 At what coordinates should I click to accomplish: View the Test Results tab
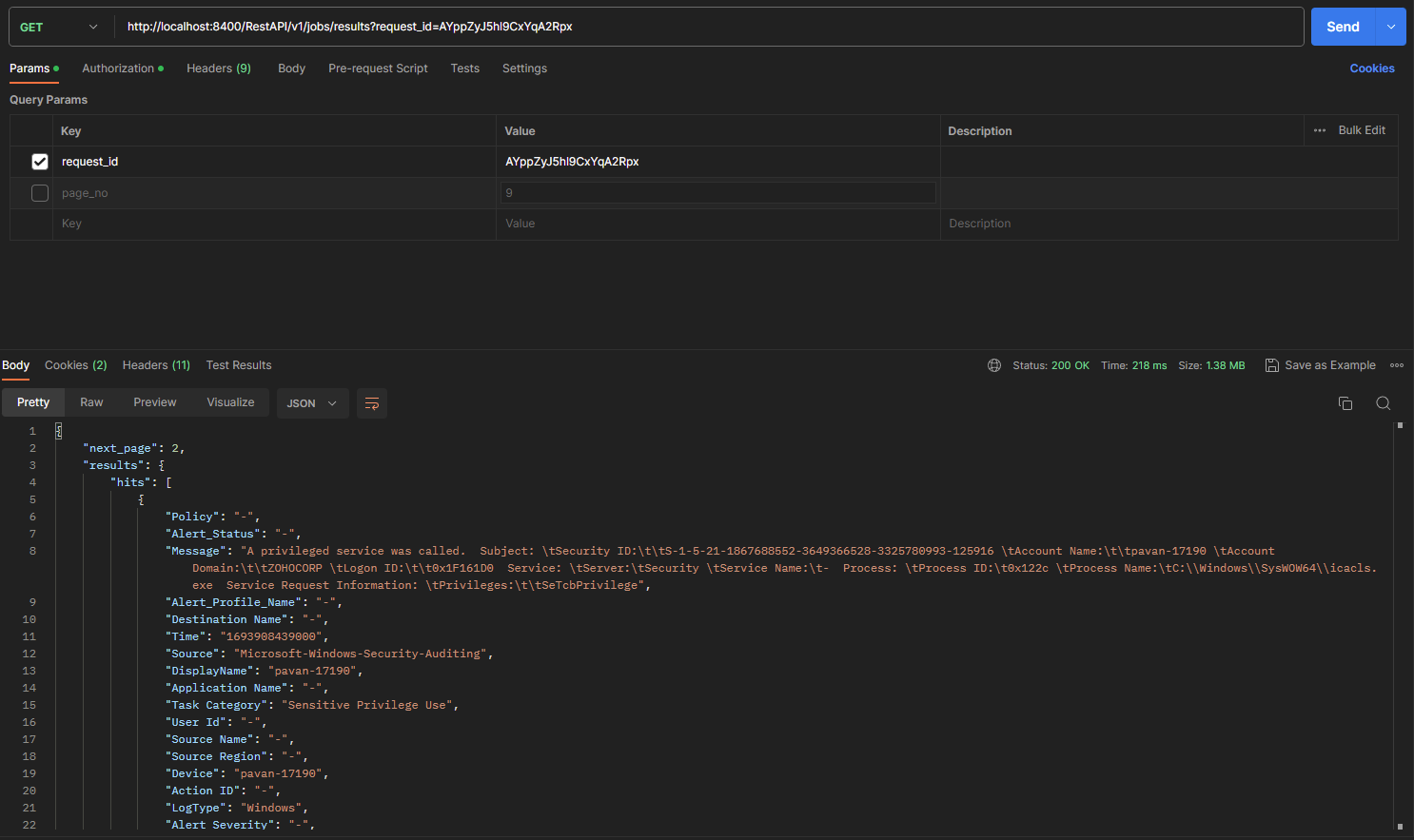coord(239,364)
